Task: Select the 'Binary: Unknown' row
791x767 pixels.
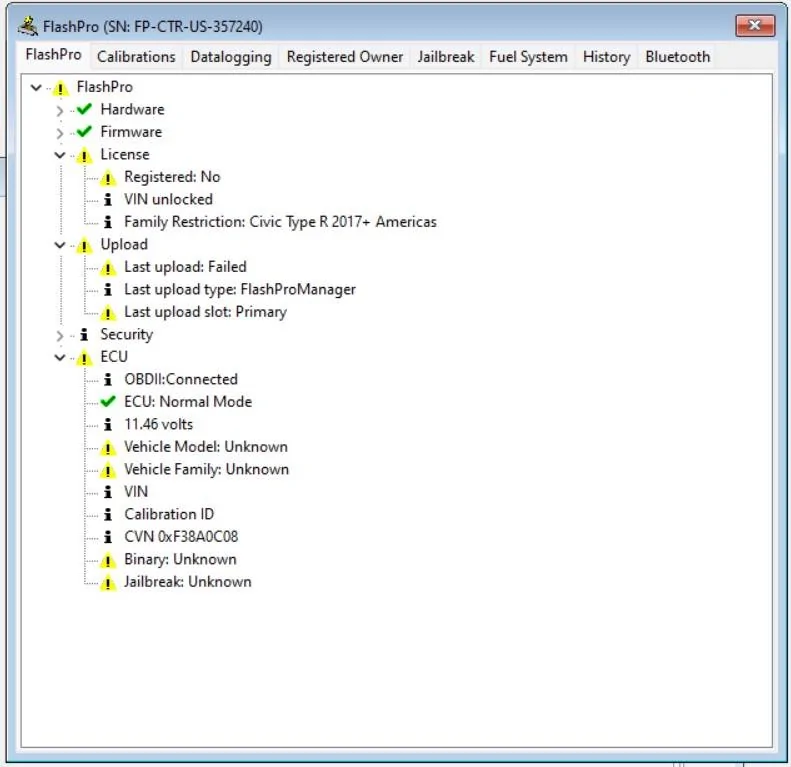Action: (x=180, y=559)
